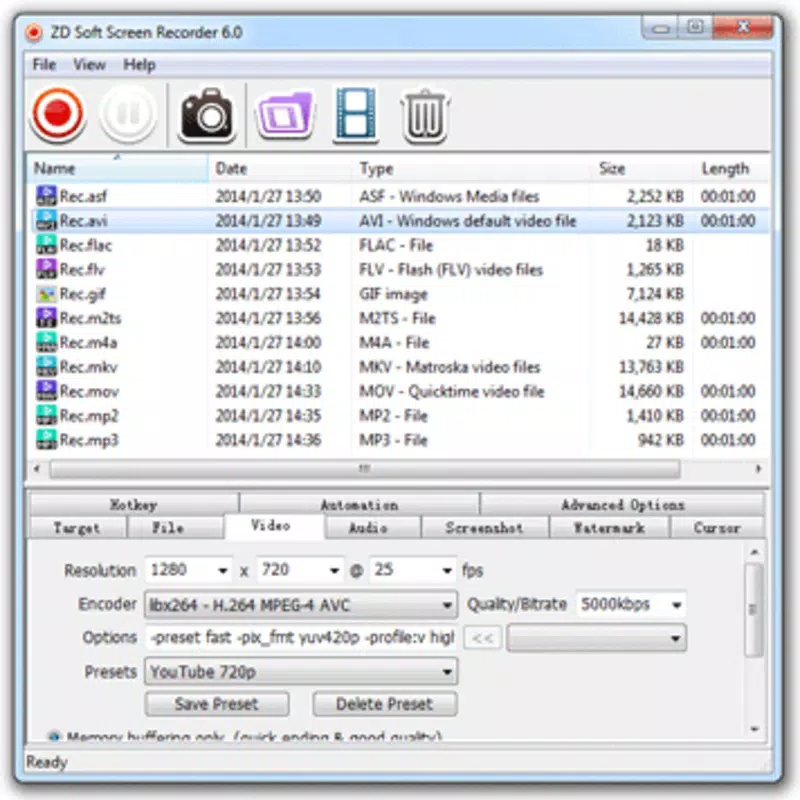Sort files by the Type column header
This screenshot has height=800, width=800.
tap(472, 168)
